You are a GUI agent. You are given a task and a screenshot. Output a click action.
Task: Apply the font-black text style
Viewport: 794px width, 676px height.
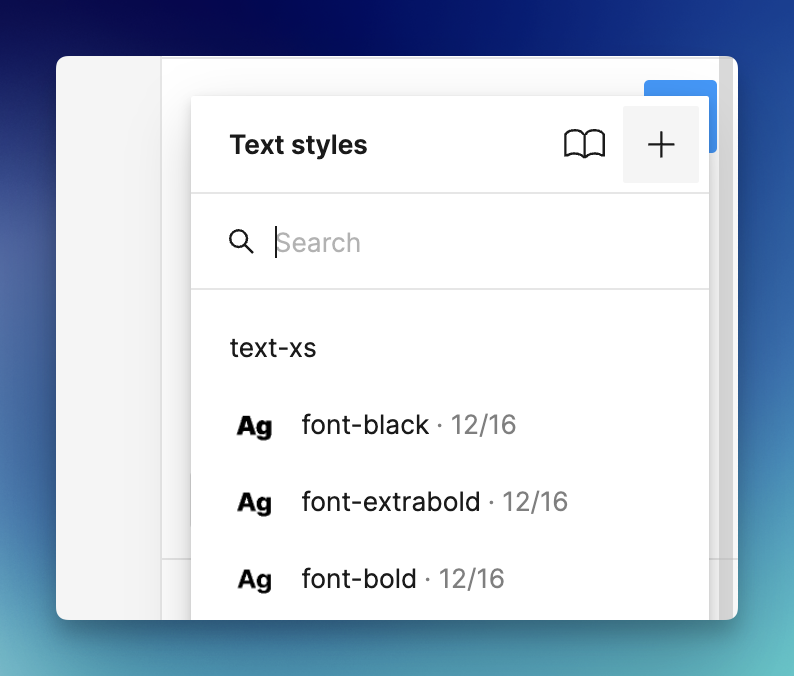[x=365, y=425]
